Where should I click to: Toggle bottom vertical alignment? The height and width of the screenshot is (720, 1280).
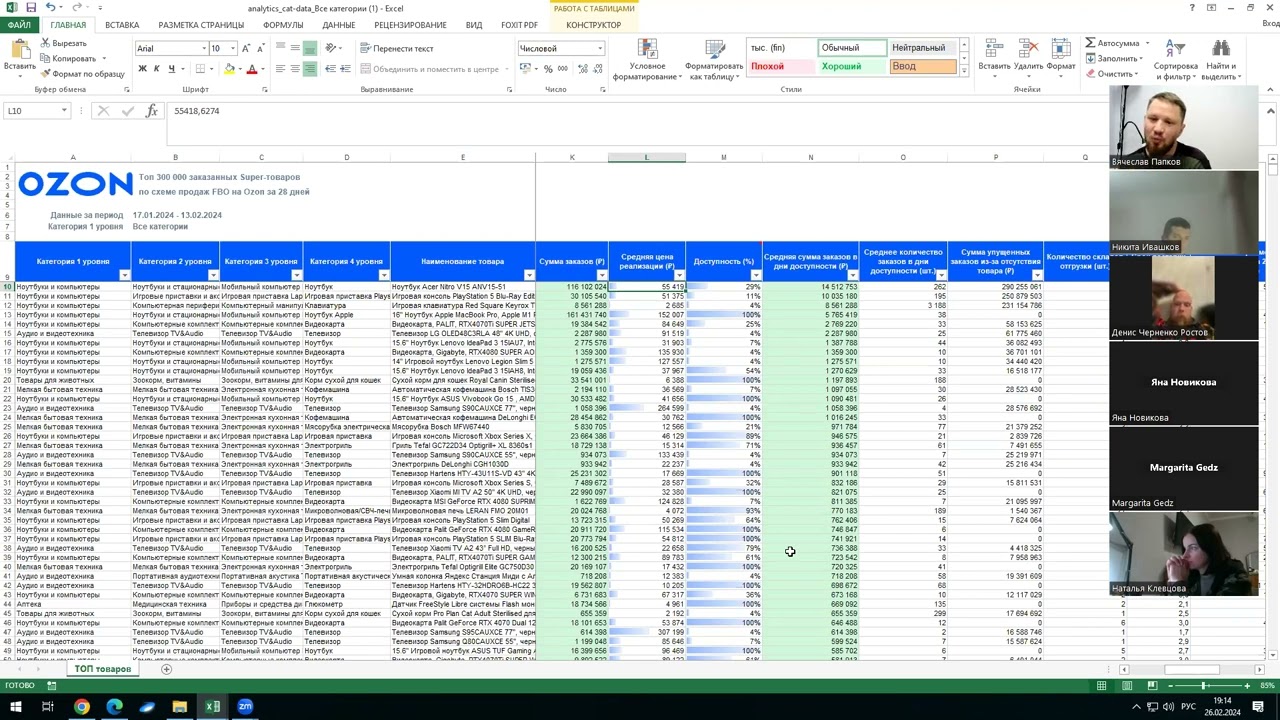point(310,48)
